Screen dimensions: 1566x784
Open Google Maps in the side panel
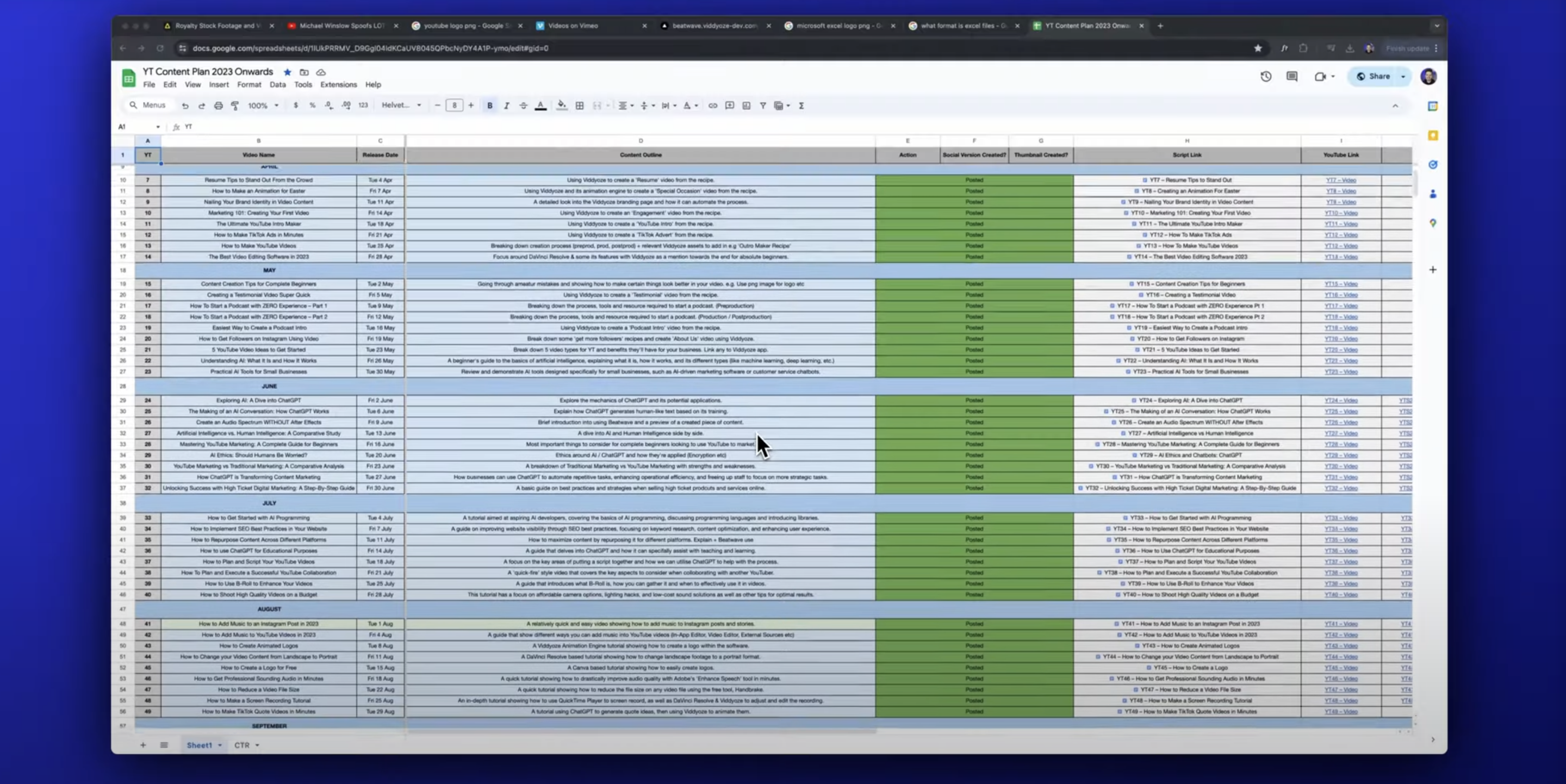[1433, 223]
